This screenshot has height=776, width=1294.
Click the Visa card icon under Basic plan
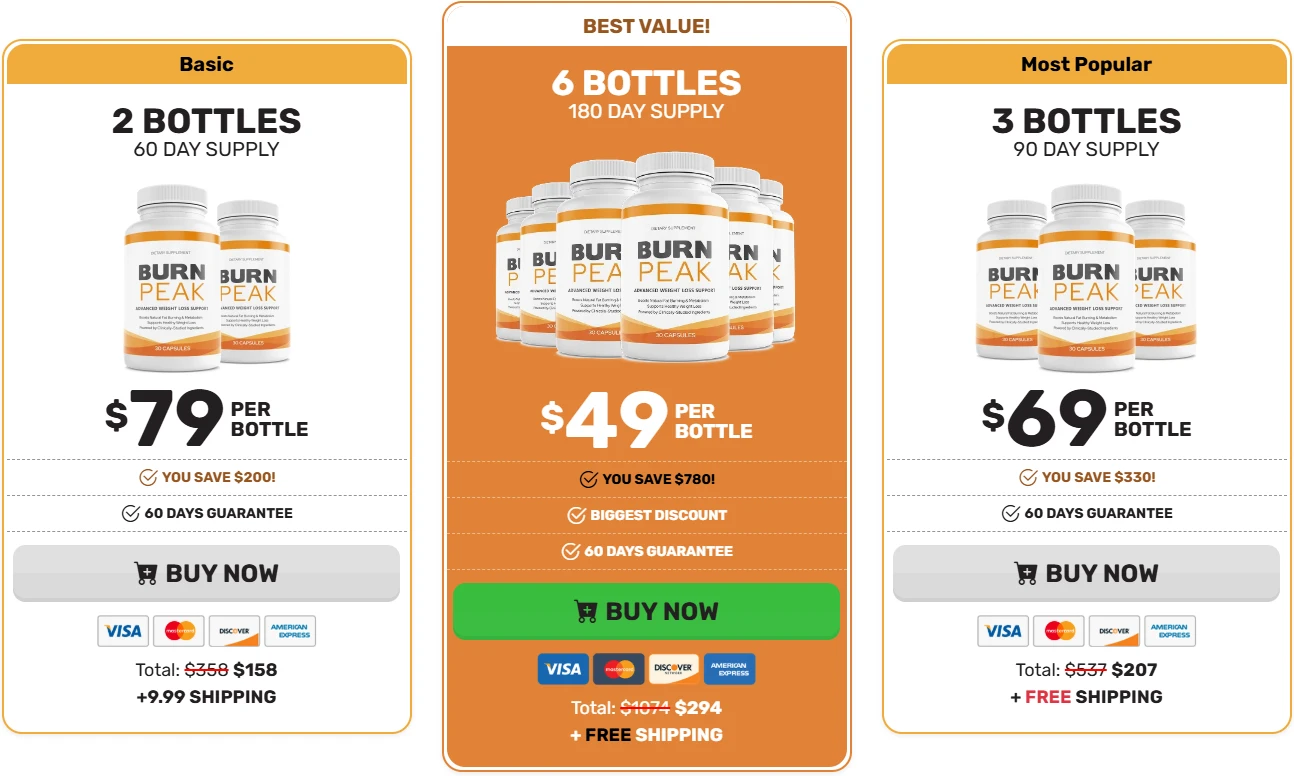pyautogui.click(x=123, y=631)
